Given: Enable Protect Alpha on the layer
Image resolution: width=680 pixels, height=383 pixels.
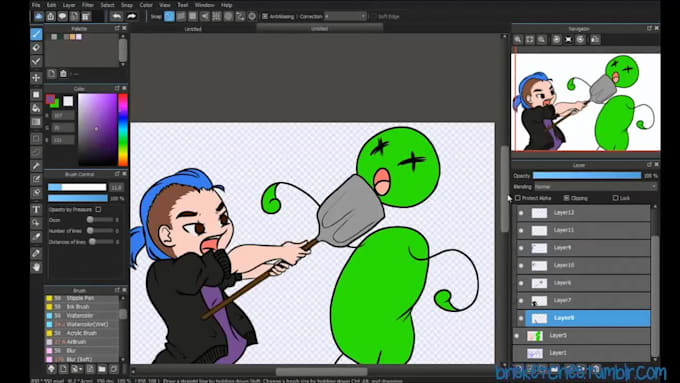Looking at the screenshot, I should (x=518, y=198).
